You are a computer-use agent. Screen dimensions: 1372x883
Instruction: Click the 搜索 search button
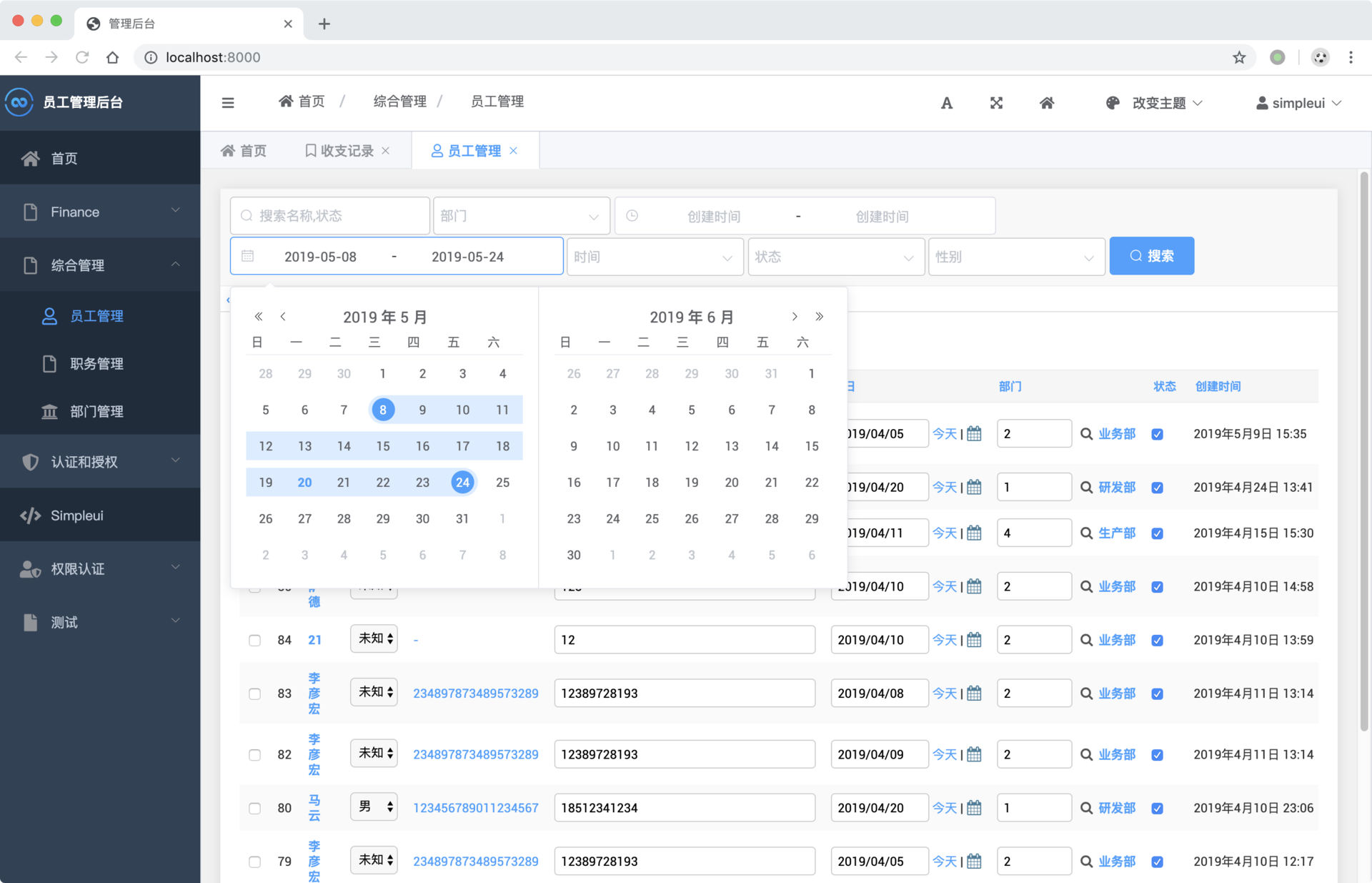click(x=1151, y=255)
